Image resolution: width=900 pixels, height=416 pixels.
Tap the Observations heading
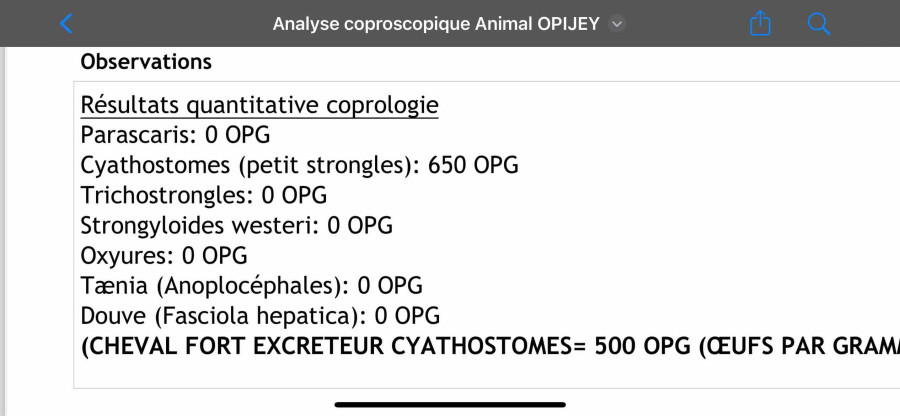click(x=146, y=61)
